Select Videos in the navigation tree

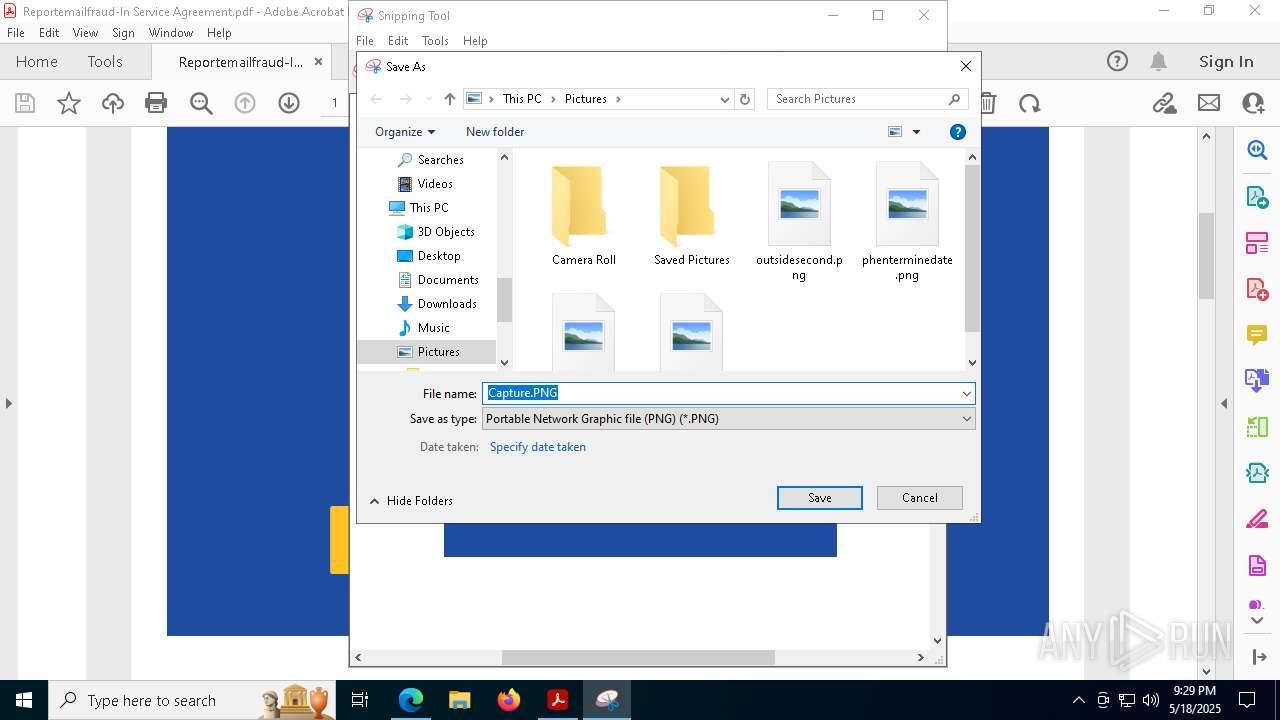[425, 184]
